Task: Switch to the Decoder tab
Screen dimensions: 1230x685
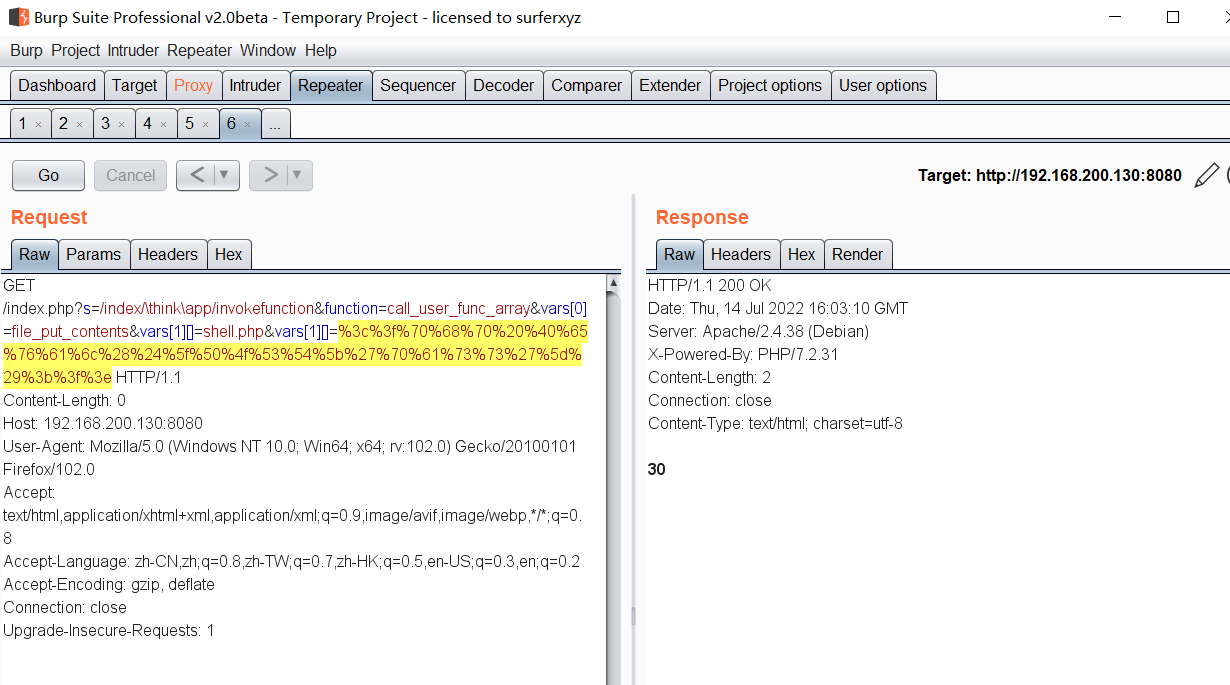Action: click(x=504, y=86)
